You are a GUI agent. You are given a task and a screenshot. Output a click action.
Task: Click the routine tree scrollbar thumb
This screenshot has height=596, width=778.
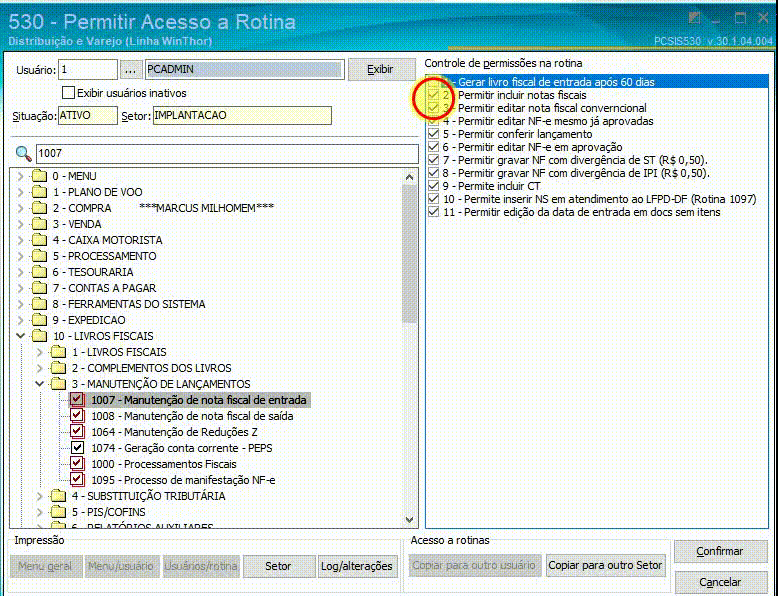[x=409, y=254]
